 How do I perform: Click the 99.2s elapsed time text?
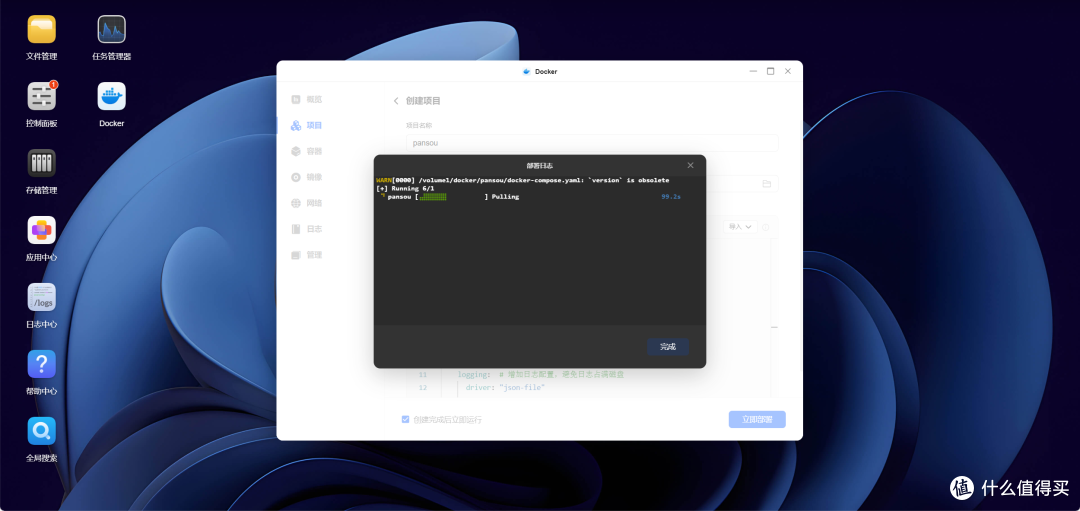pyautogui.click(x=671, y=197)
